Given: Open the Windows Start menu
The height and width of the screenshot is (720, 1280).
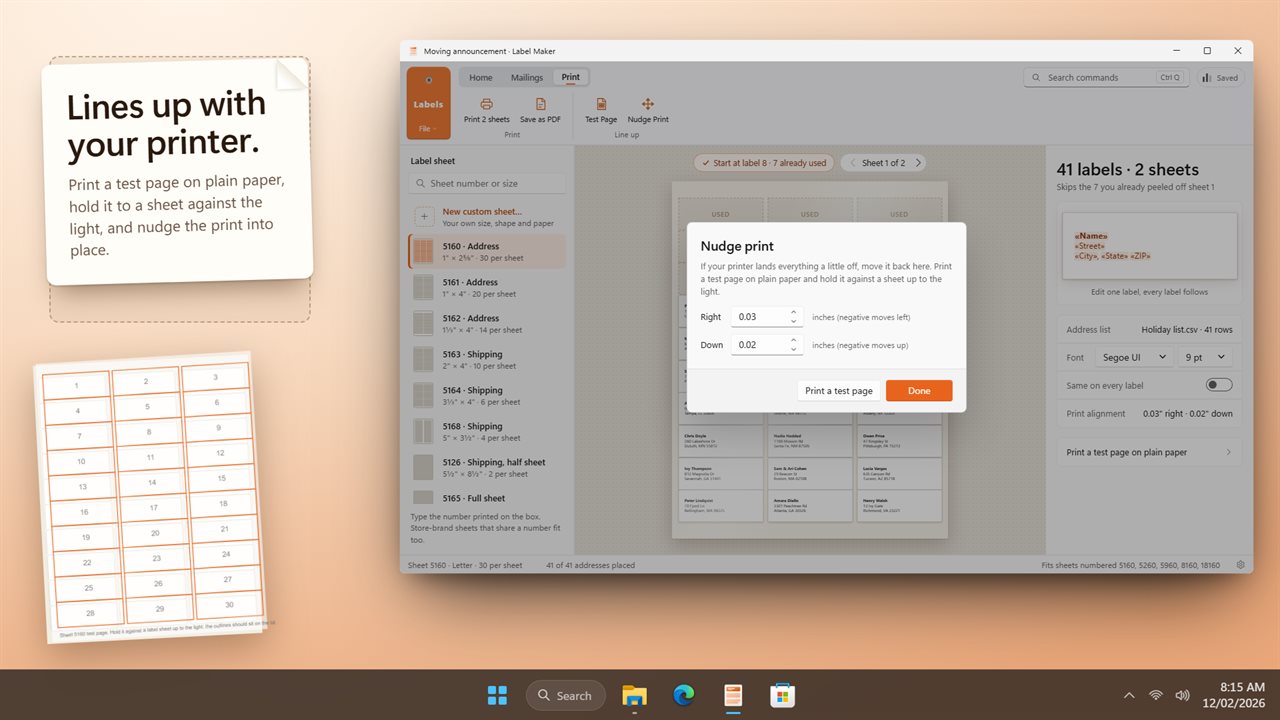Looking at the screenshot, I should (497, 695).
